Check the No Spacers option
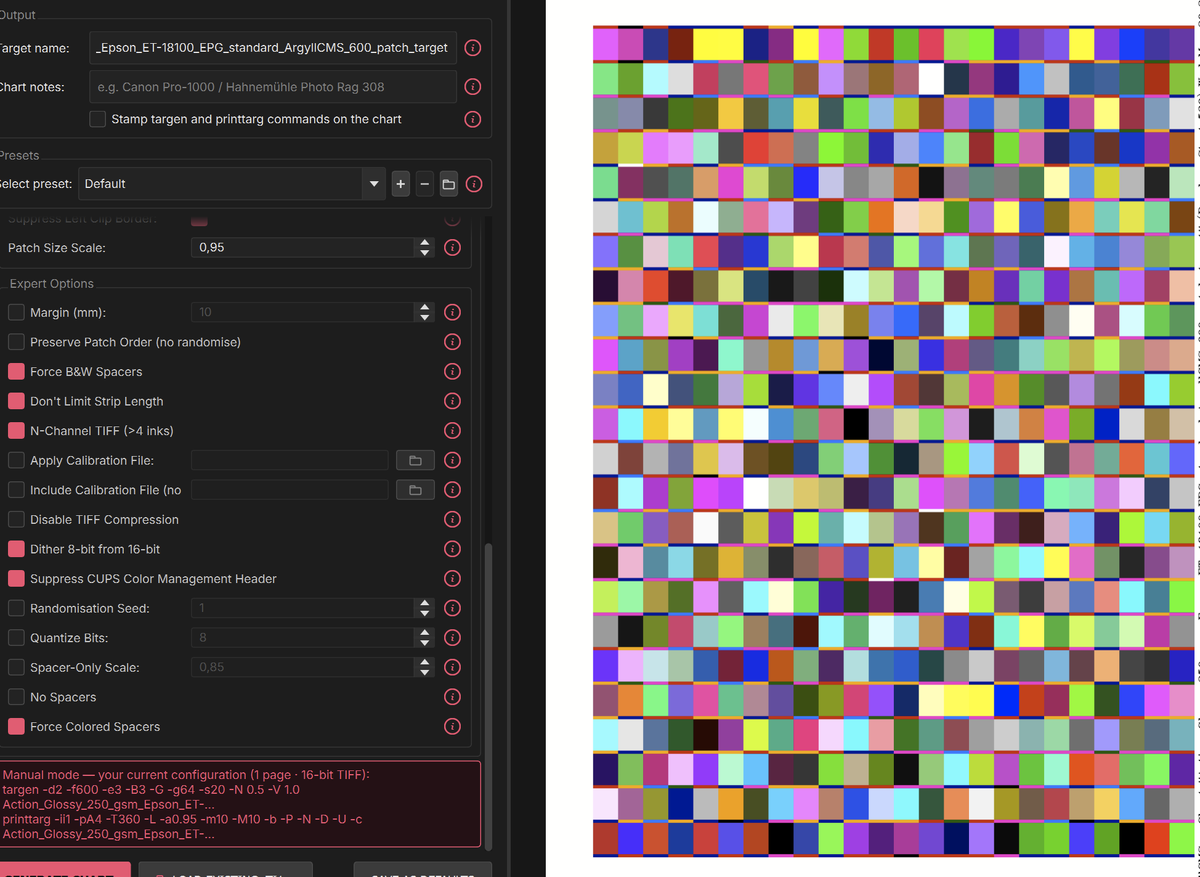This screenshot has height=877, width=1200. (x=16, y=697)
